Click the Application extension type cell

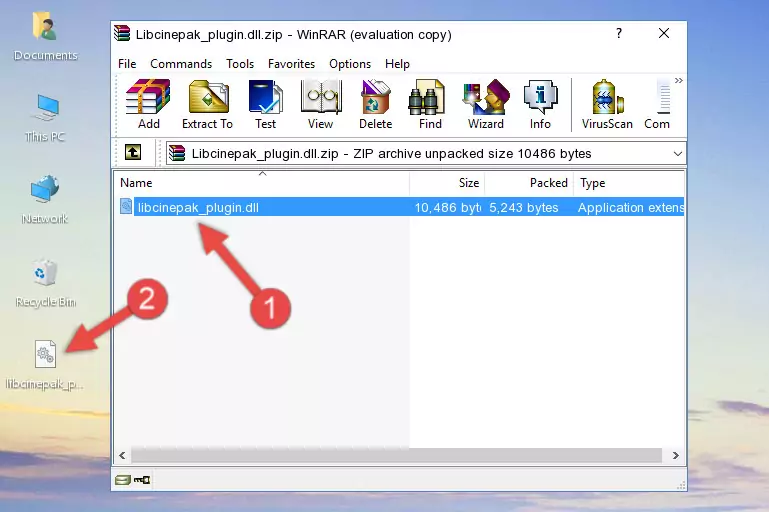coord(631,207)
